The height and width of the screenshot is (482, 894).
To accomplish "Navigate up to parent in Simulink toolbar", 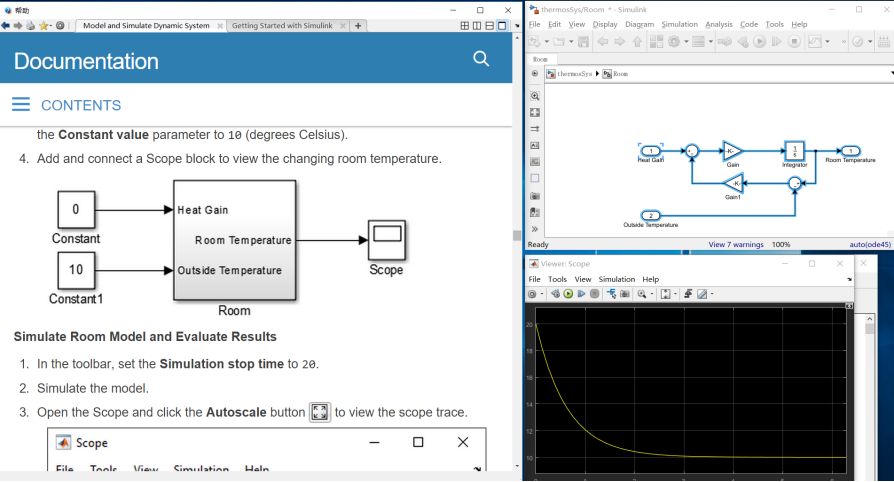I will [x=637, y=42].
